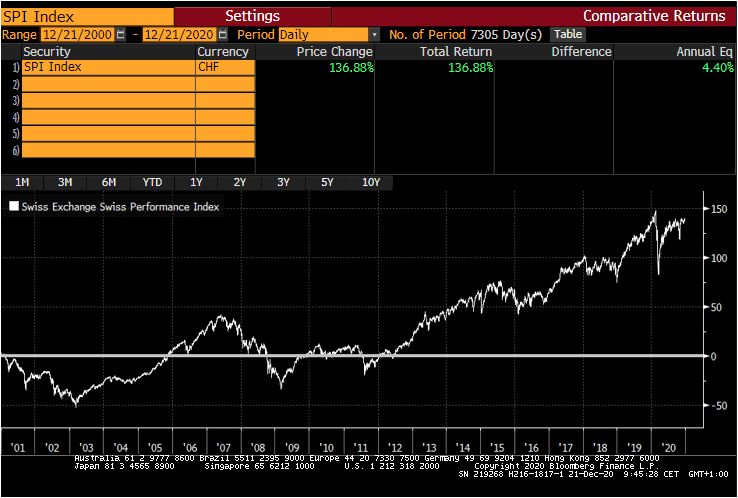Edit the end date field 12/21/2020

180,35
